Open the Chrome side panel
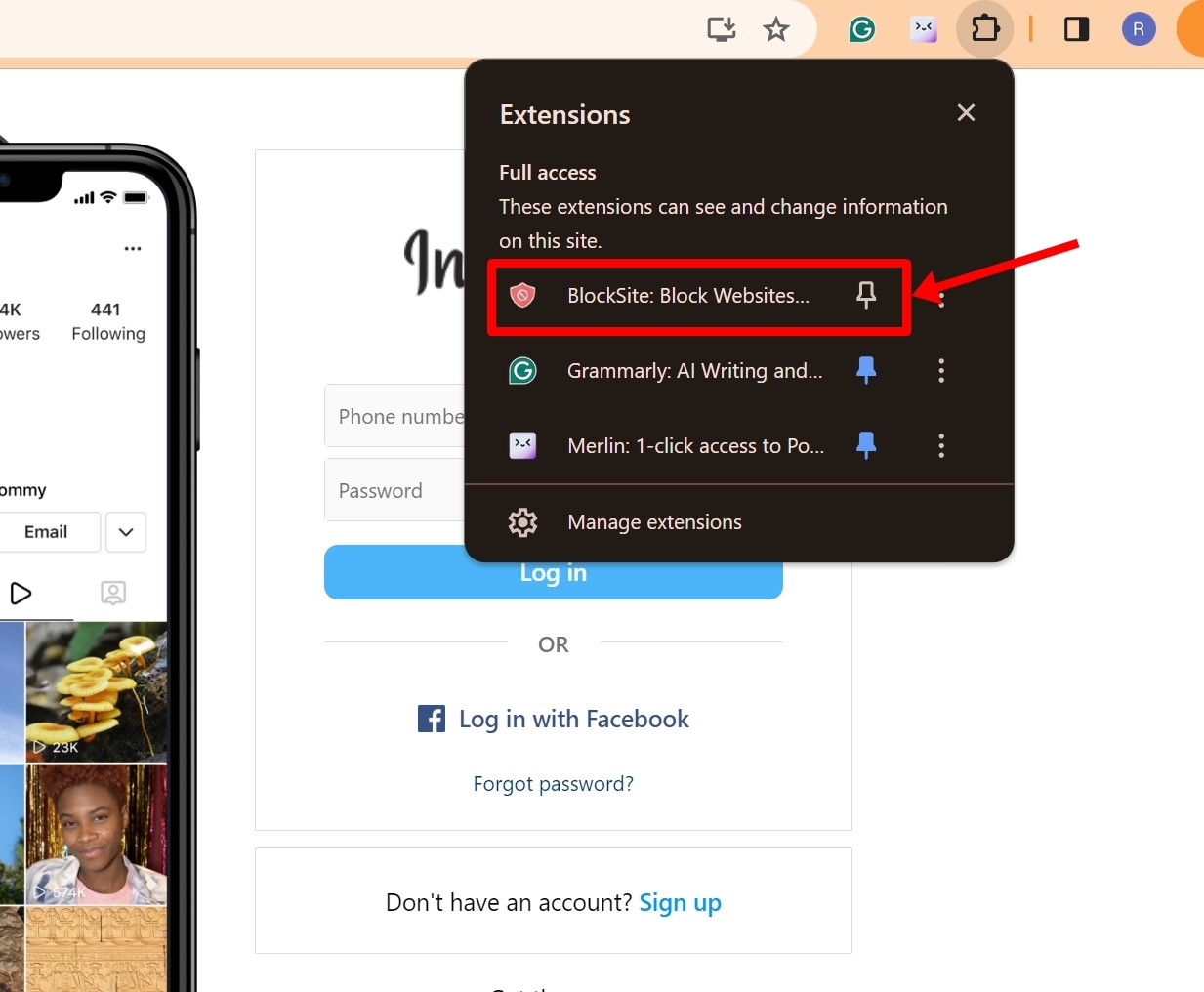The height and width of the screenshot is (992, 1204). coord(1076,29)
